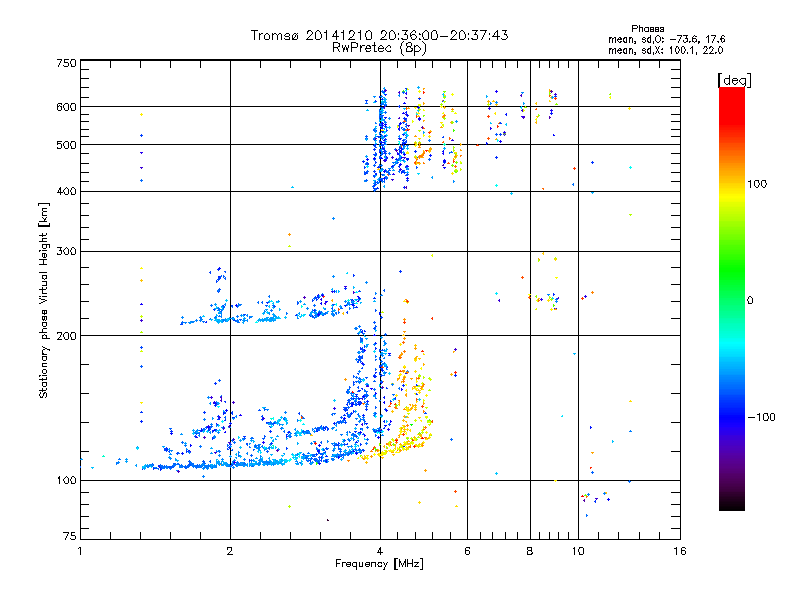Click the y-axis tick label '500'
800x600 pixels.
66,145
